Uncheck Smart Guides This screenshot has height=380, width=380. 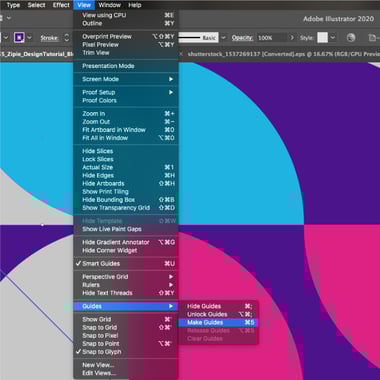pyautogui.click(x=126, y=264)
